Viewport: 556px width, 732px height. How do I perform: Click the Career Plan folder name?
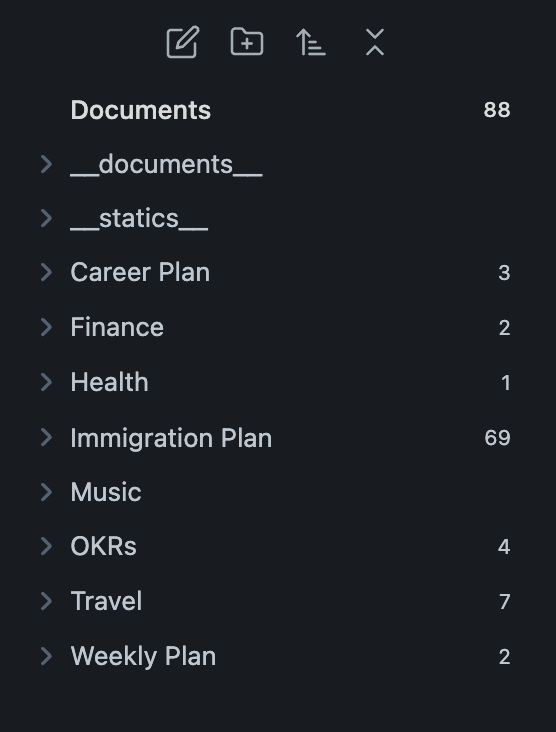click(140, 272)
